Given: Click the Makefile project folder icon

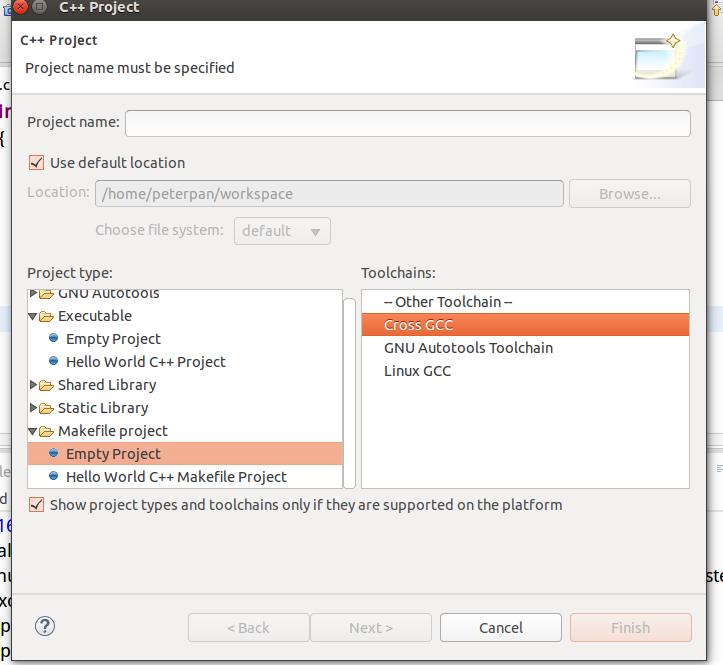Looking at the screenshot, I should pos(46,431).
